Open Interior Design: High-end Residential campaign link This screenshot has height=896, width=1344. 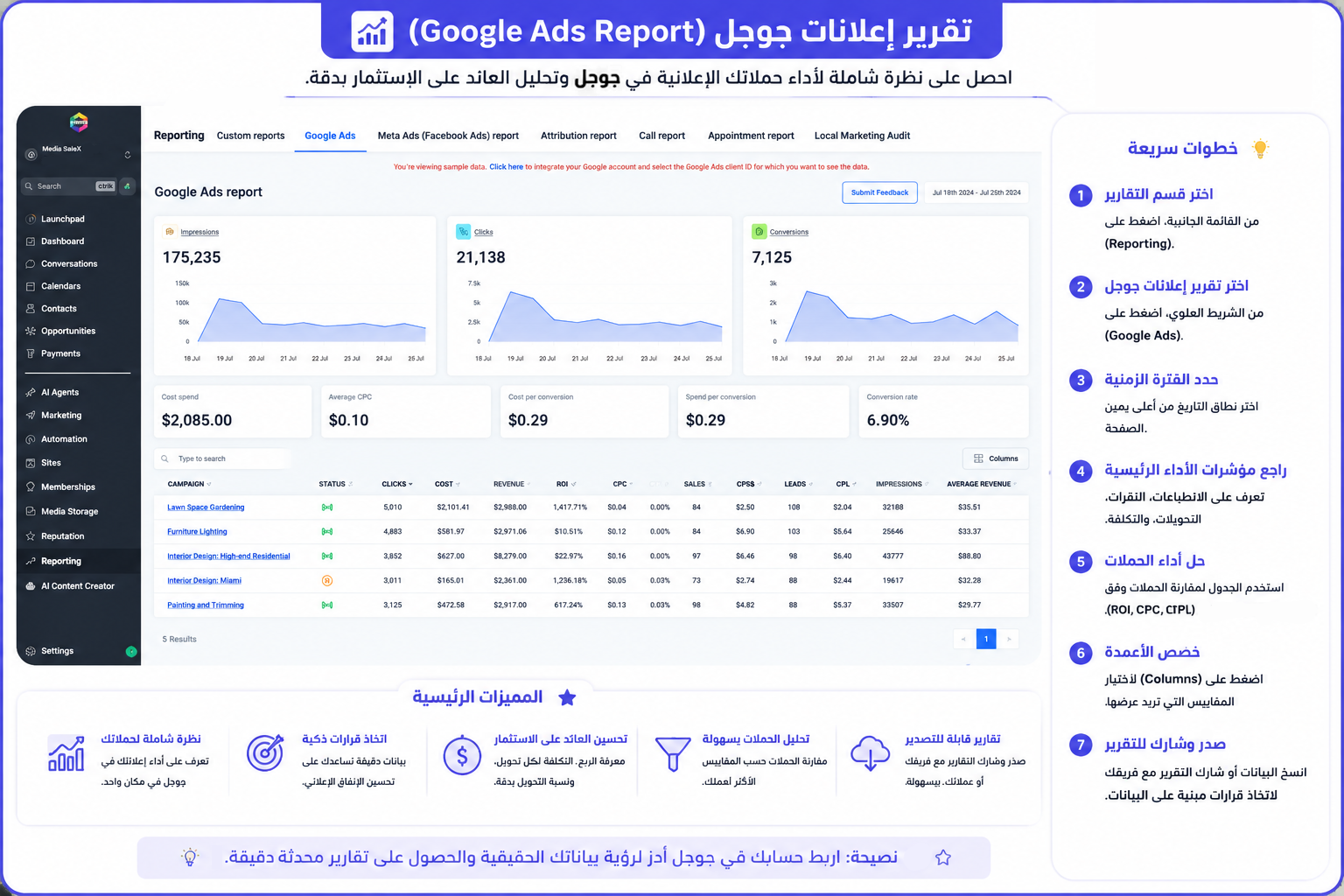click(x=228, y=556)
